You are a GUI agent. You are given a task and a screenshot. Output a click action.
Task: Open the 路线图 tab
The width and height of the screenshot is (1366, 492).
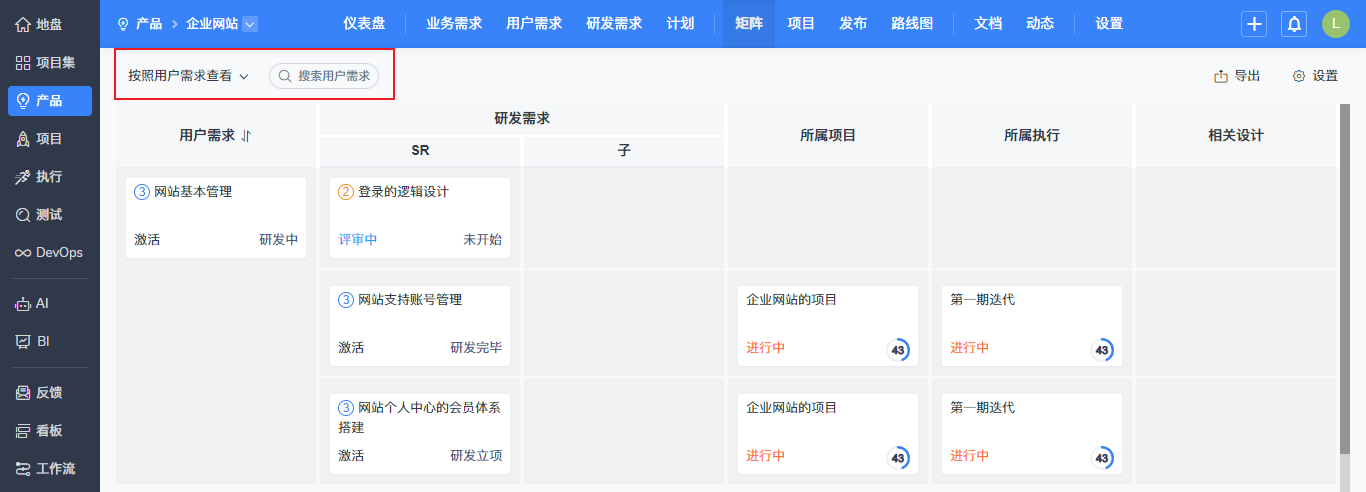[912, 23]
